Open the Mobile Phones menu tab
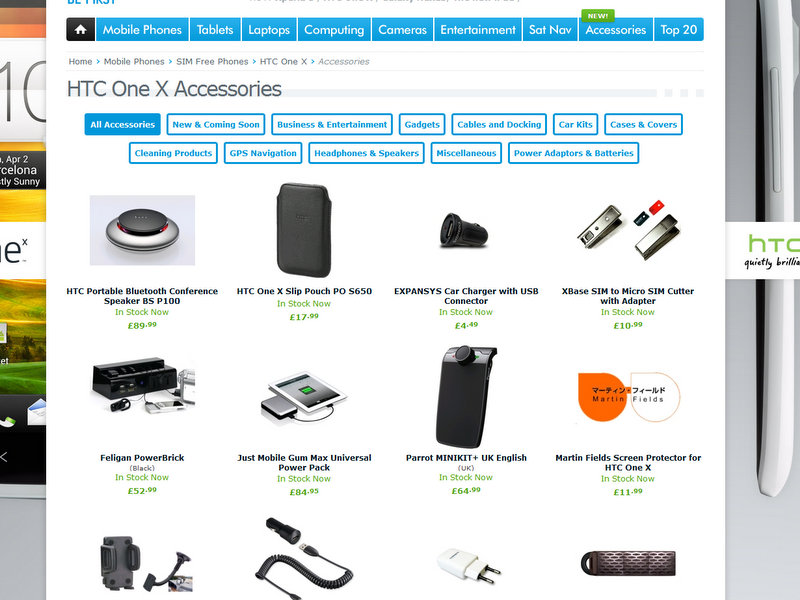The image size is (800, 600). (x=142, y=30)
